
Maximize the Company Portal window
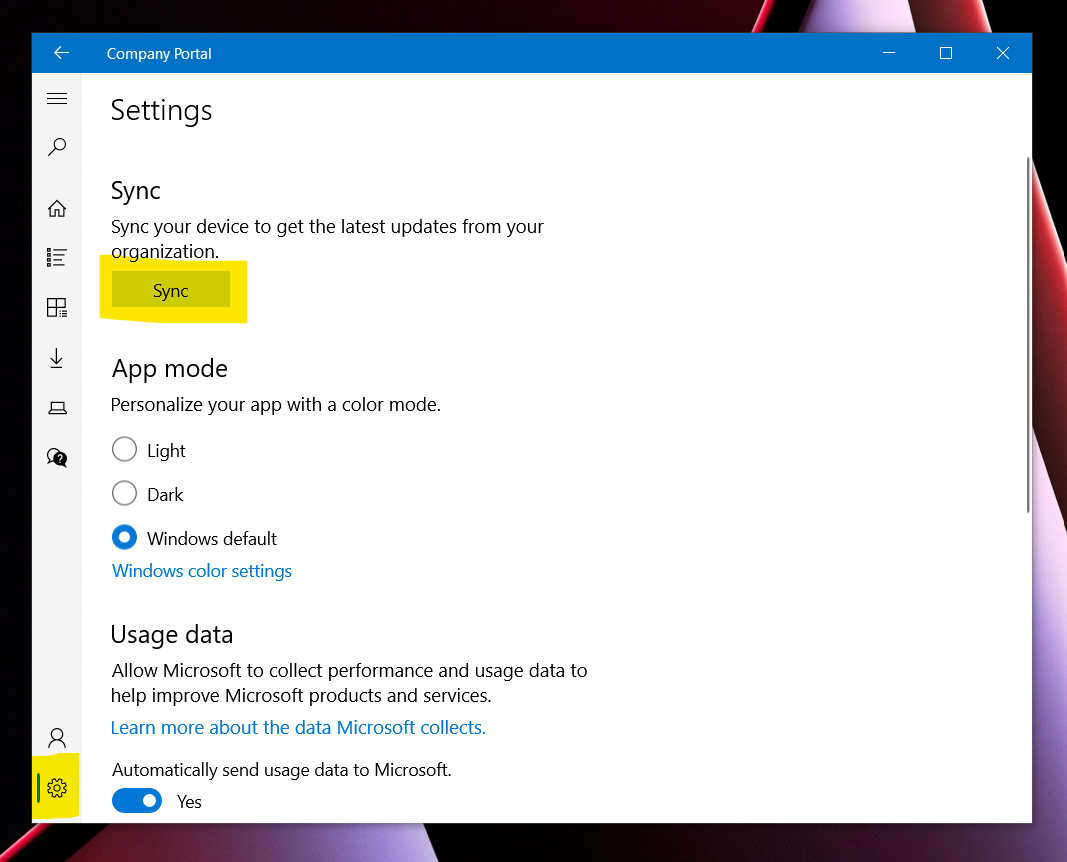coord(946,53)
